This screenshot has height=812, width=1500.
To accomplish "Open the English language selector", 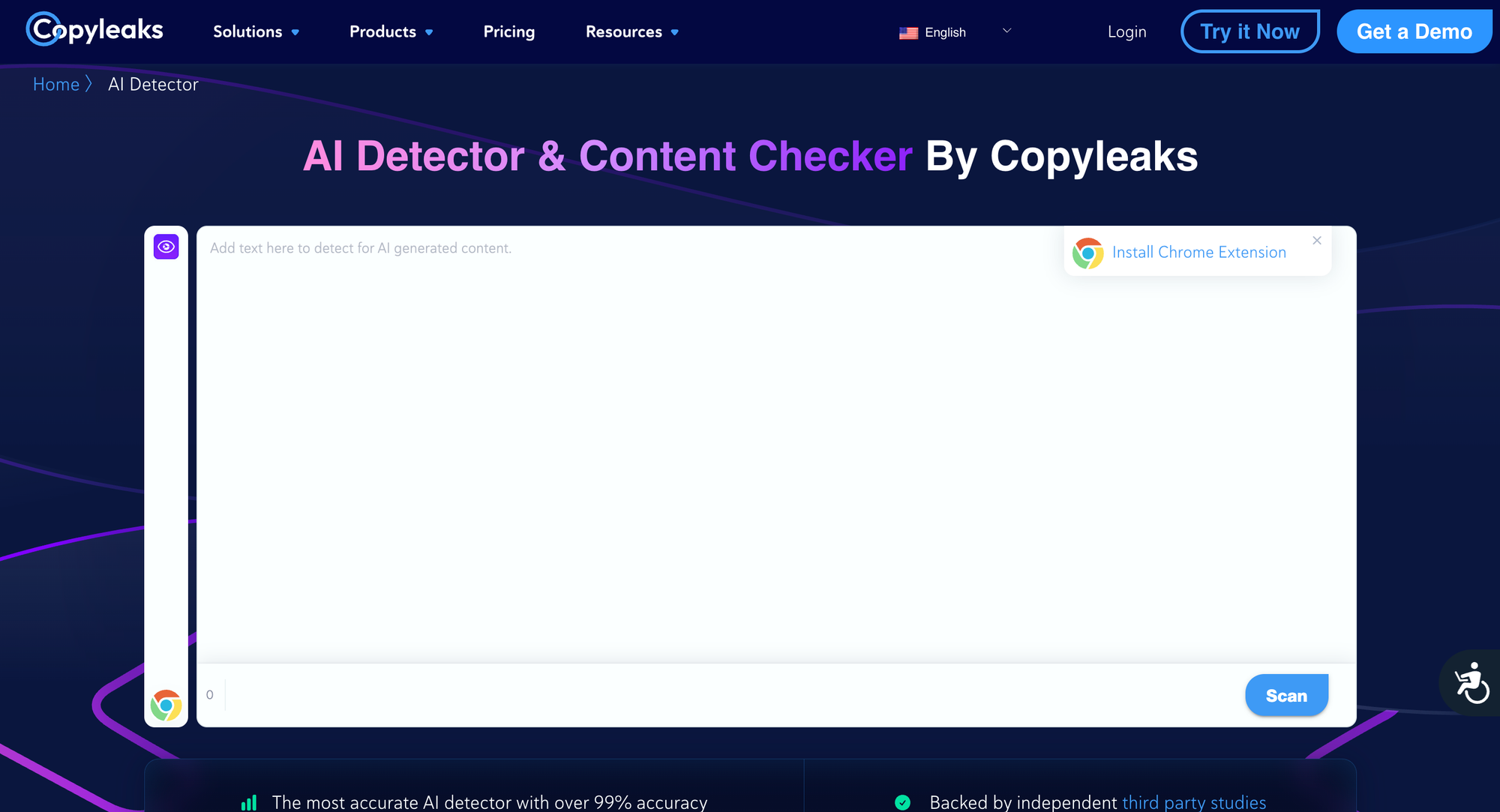I will (x=955, y=32).
